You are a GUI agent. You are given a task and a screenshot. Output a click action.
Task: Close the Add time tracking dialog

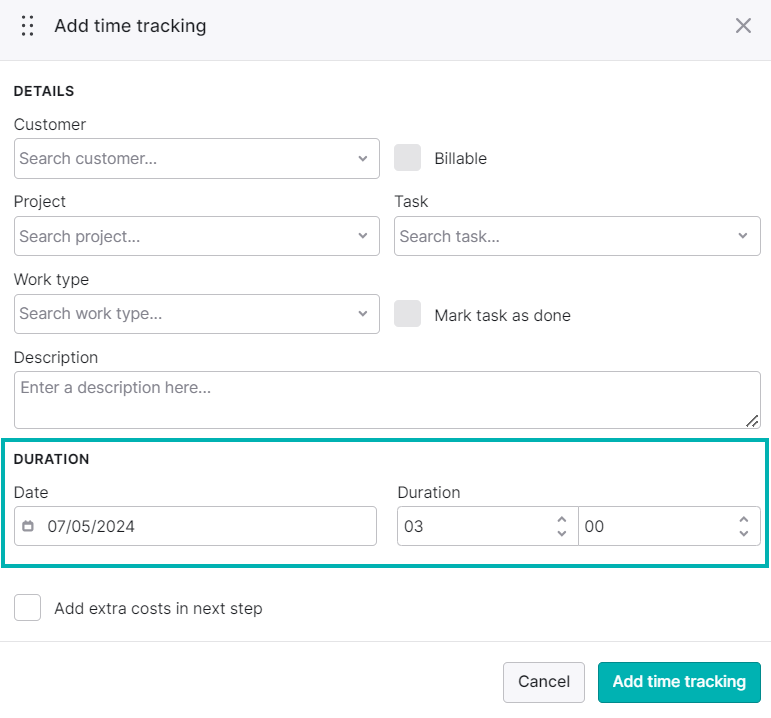[x=743, y=26]
